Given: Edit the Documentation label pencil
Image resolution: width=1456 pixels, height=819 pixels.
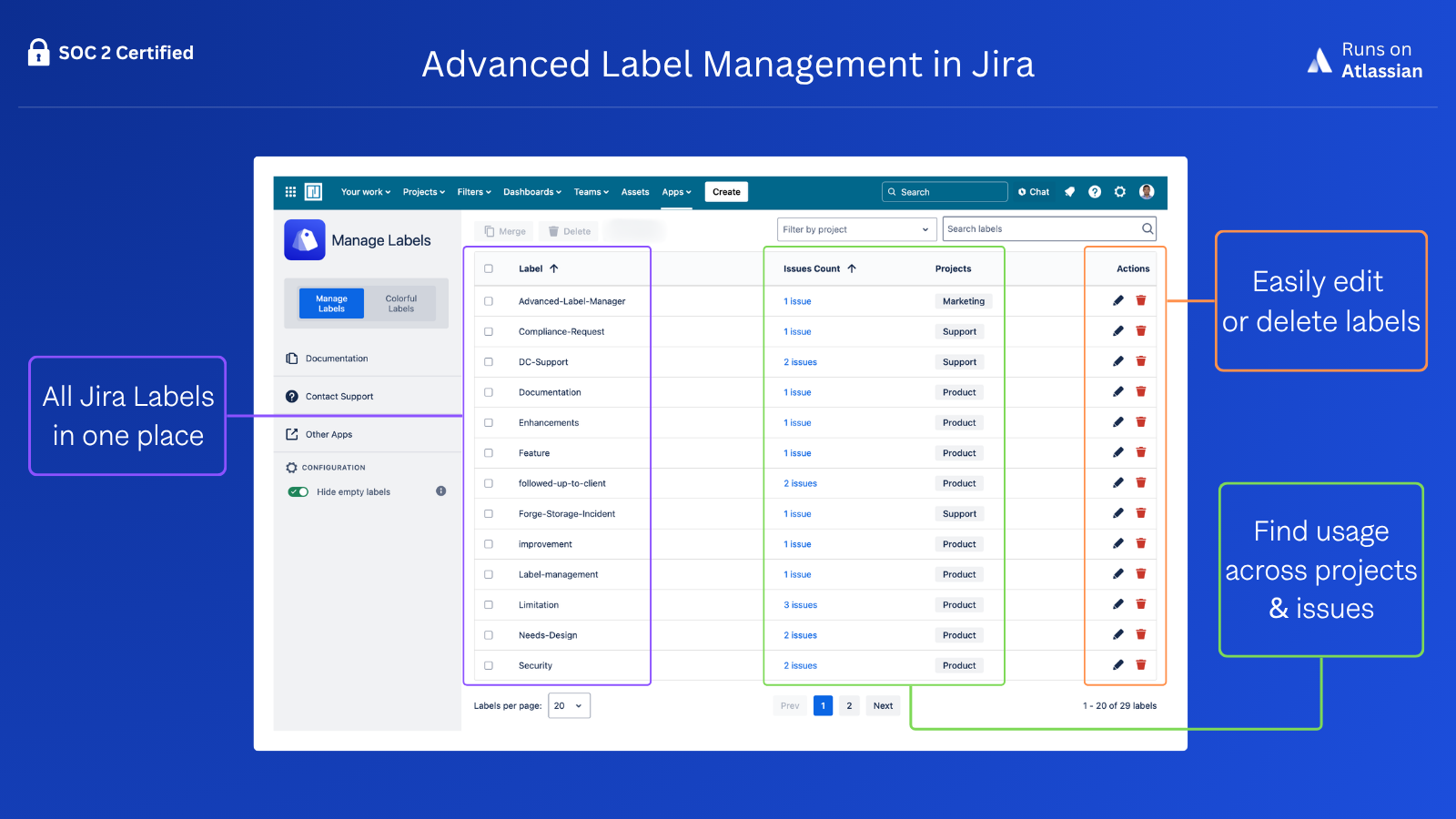Looking at the screenshot, I should 1118,392.
